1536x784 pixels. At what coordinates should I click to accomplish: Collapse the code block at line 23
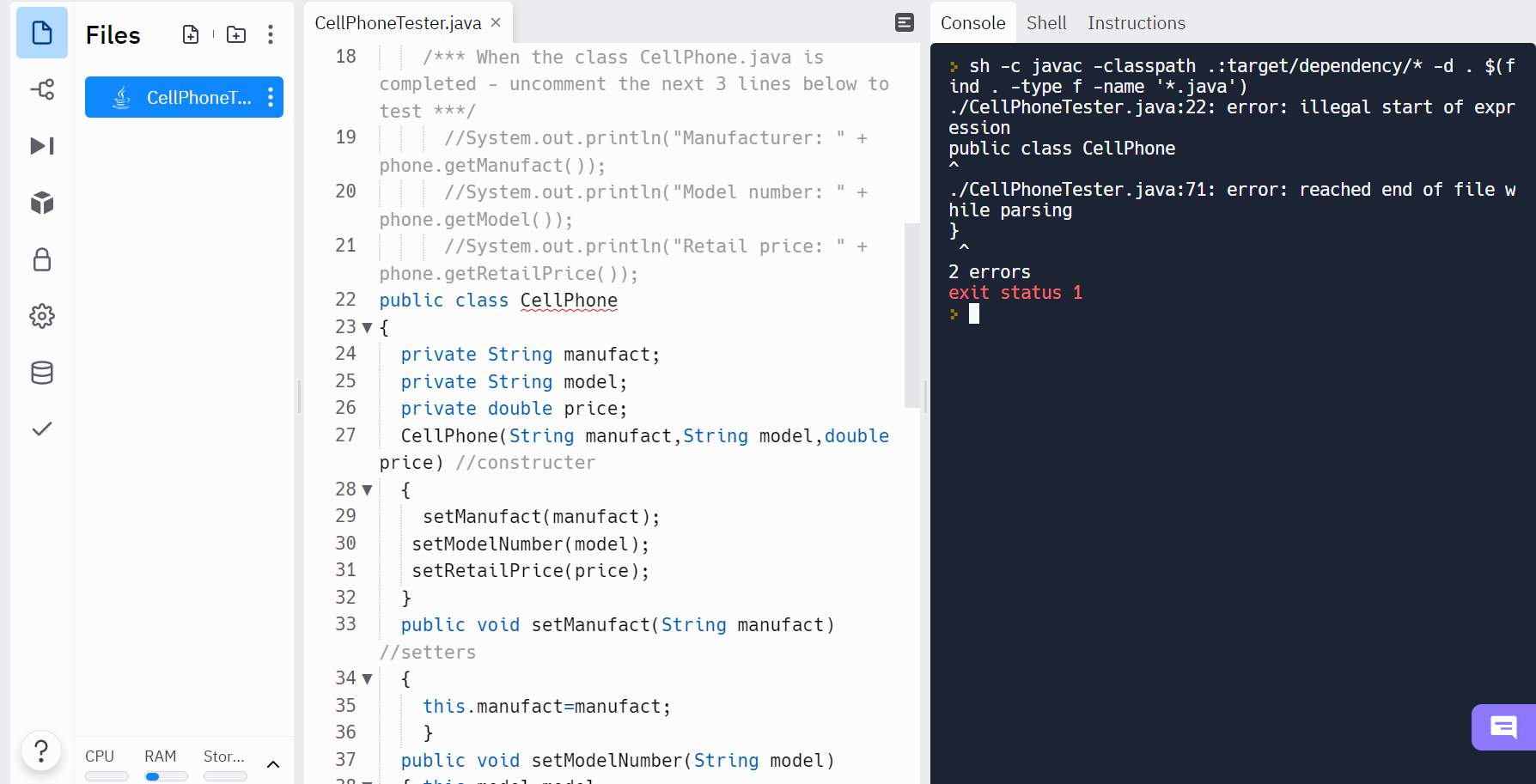tap(368, 327)
